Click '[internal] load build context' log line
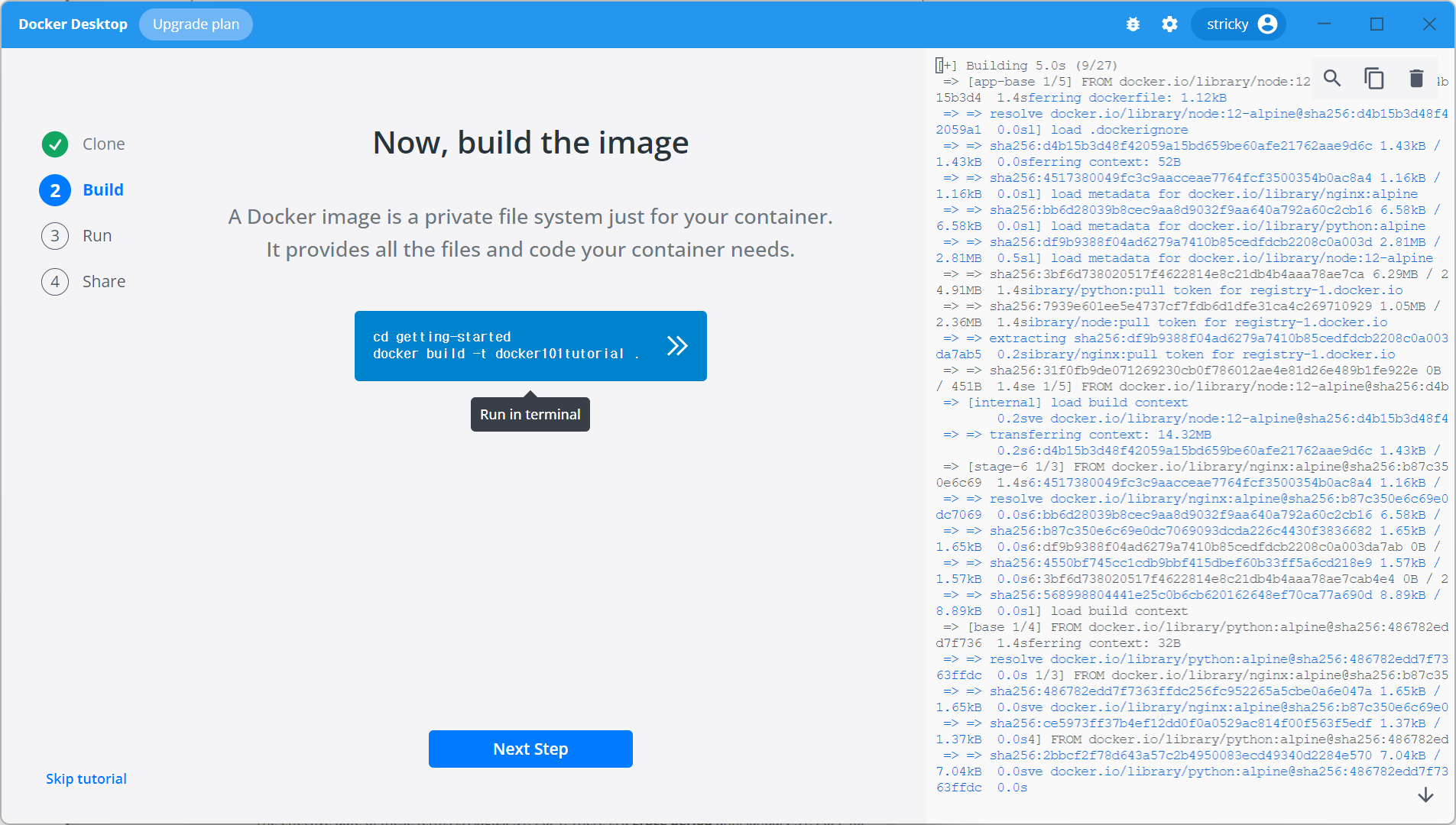 [x=1065, y=403]
